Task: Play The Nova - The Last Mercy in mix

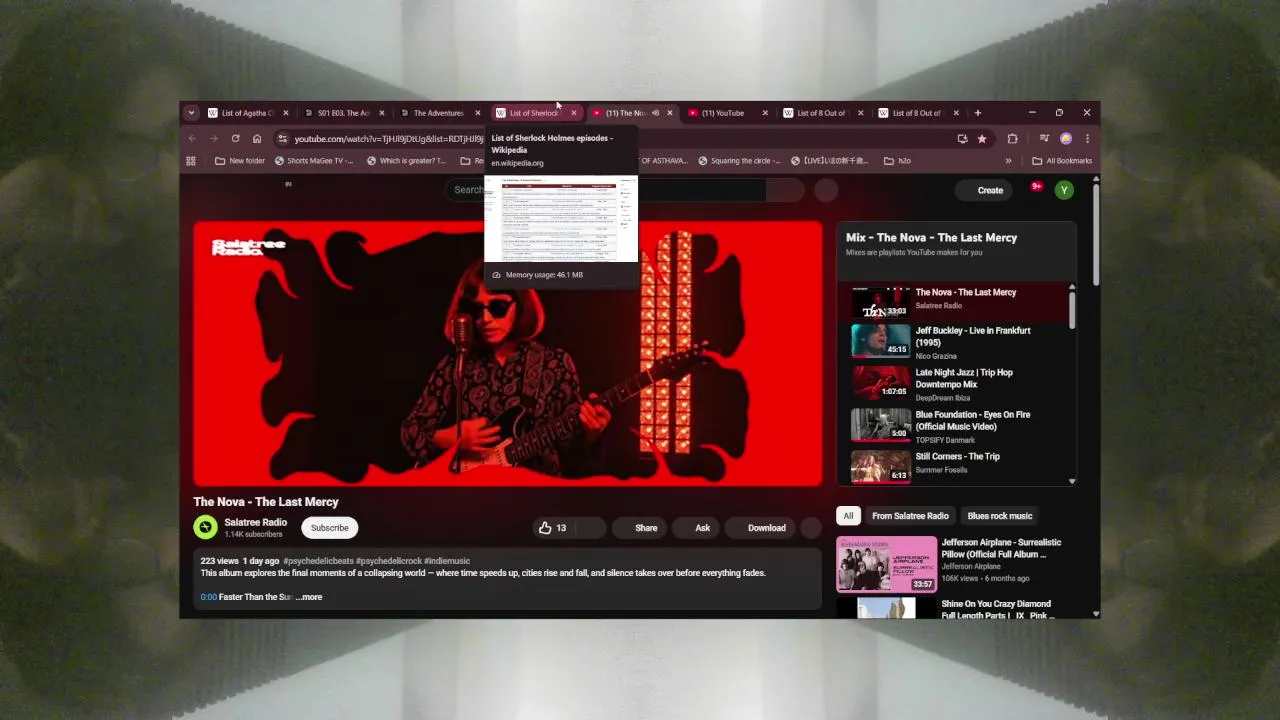Action: click(x=955, y=301)
